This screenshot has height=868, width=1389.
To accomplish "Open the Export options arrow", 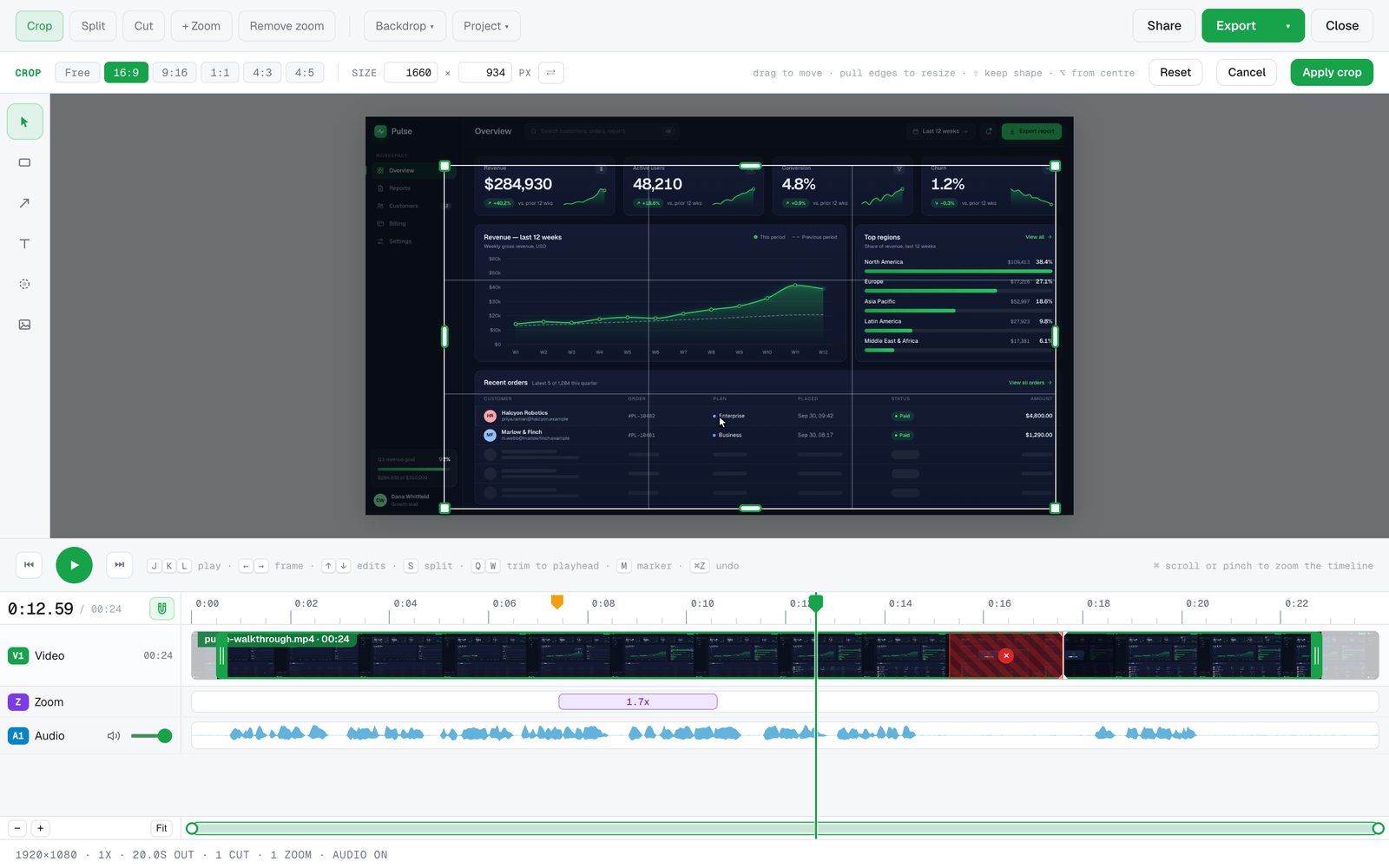I will tap(1287, 26).
